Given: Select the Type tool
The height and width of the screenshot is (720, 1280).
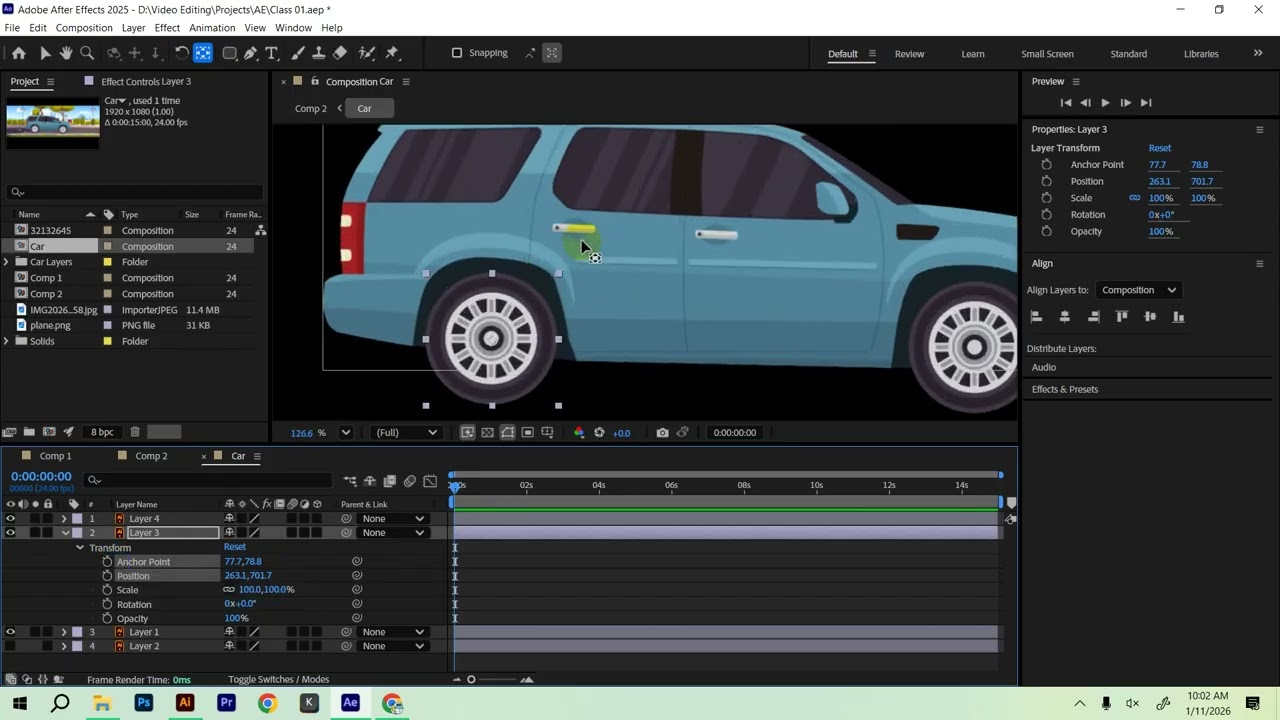Looking at the screenshot, I should click(271, 53).
